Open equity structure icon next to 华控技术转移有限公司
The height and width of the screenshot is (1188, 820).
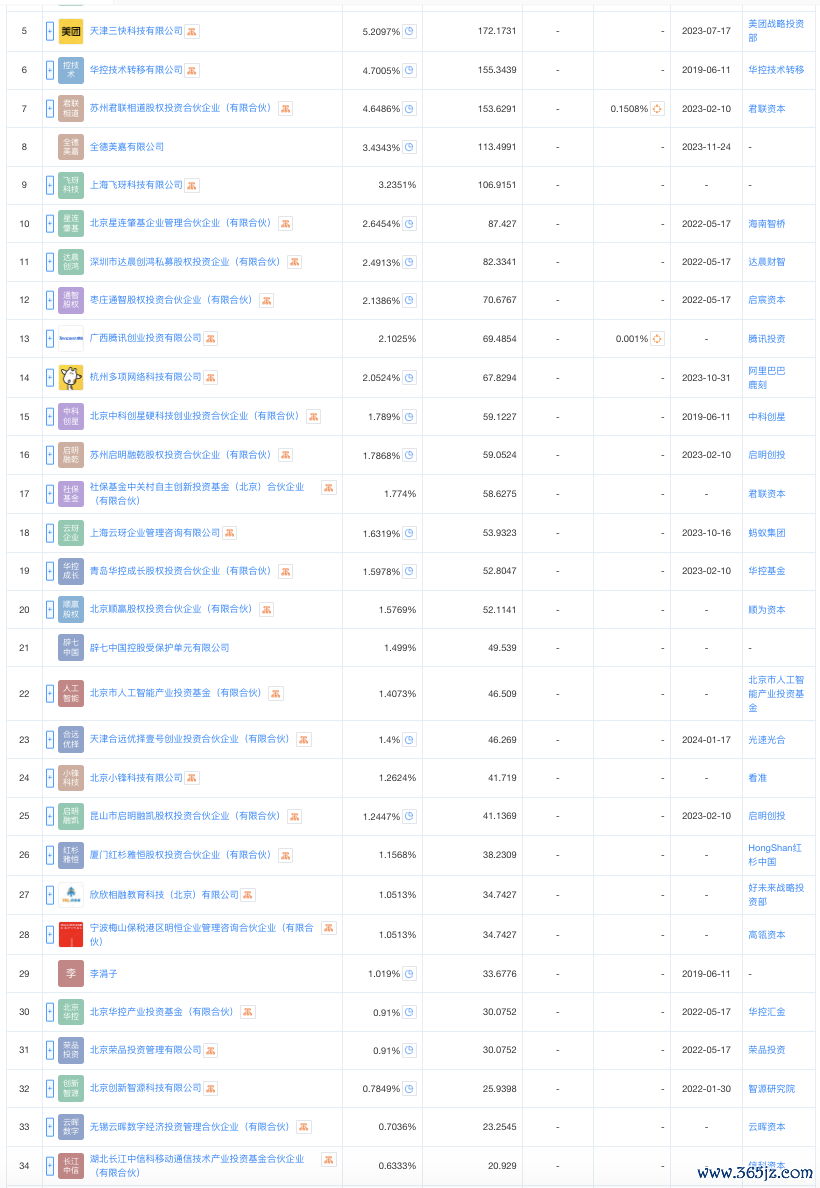(x=192, y=70)
